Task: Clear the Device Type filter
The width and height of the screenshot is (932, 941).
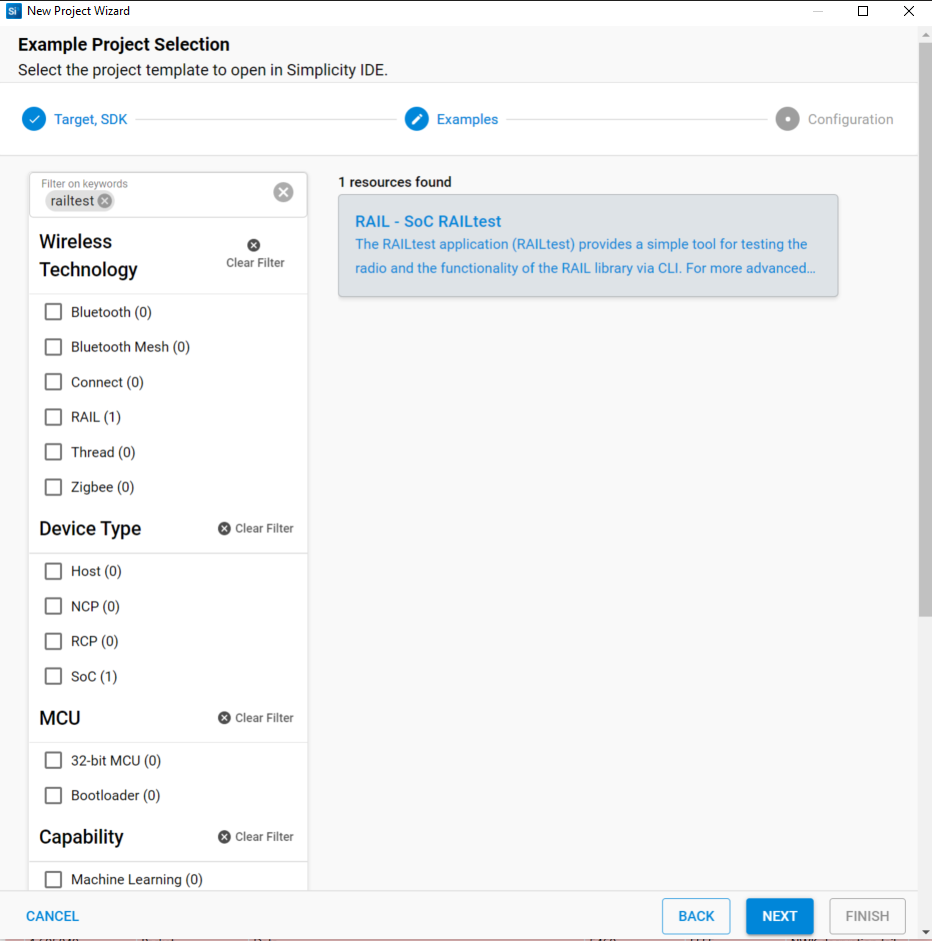Action: [x=256, y=529]
